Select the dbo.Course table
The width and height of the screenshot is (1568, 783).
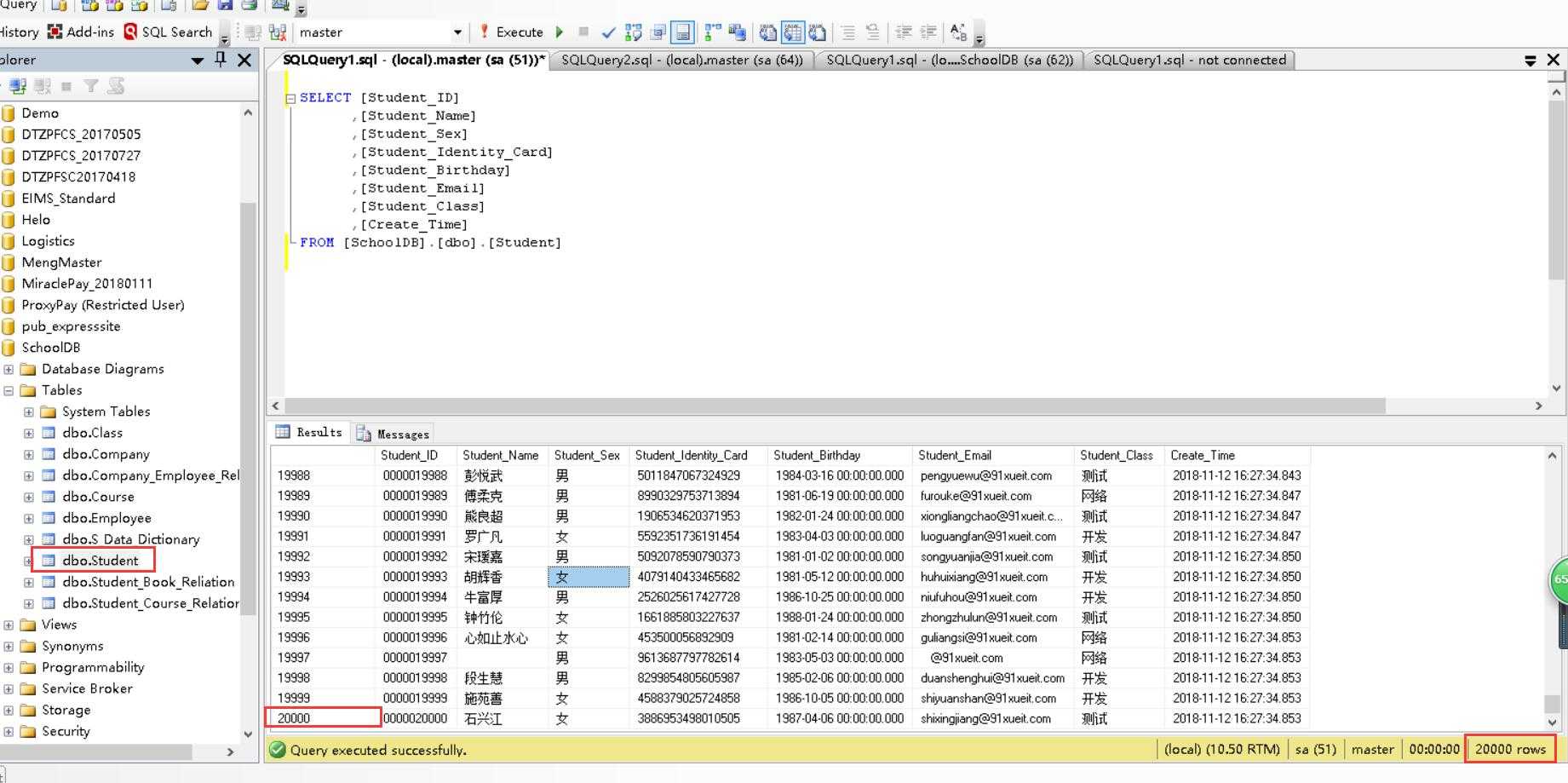click(x=98, y=497)
